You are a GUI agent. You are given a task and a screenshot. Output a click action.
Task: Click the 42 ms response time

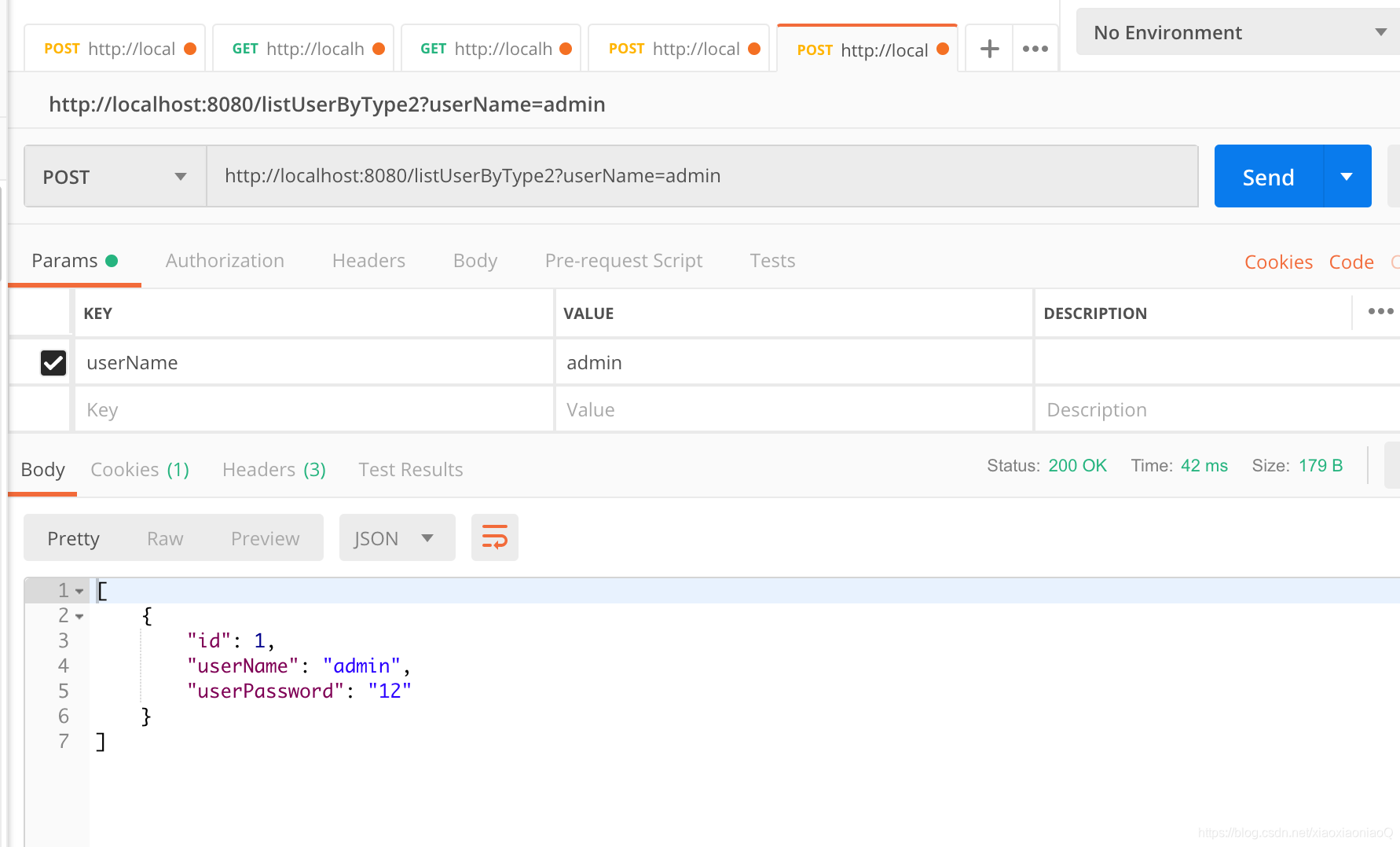click(1204, 466)
